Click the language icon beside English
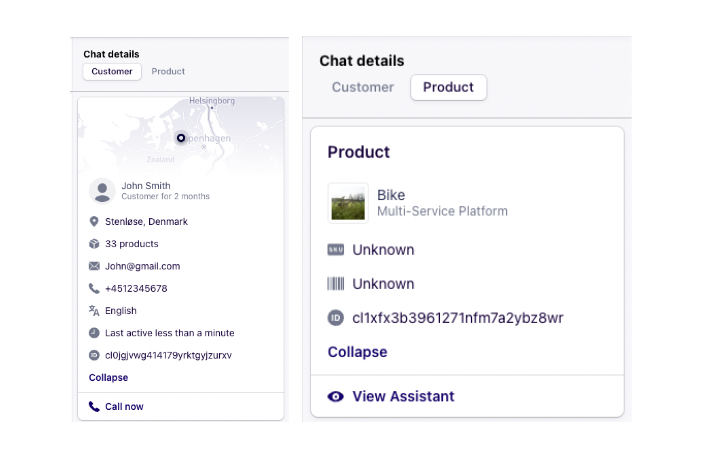Image resolution: width=713 pixels, height=467 pixels. [x=94, y=311]
